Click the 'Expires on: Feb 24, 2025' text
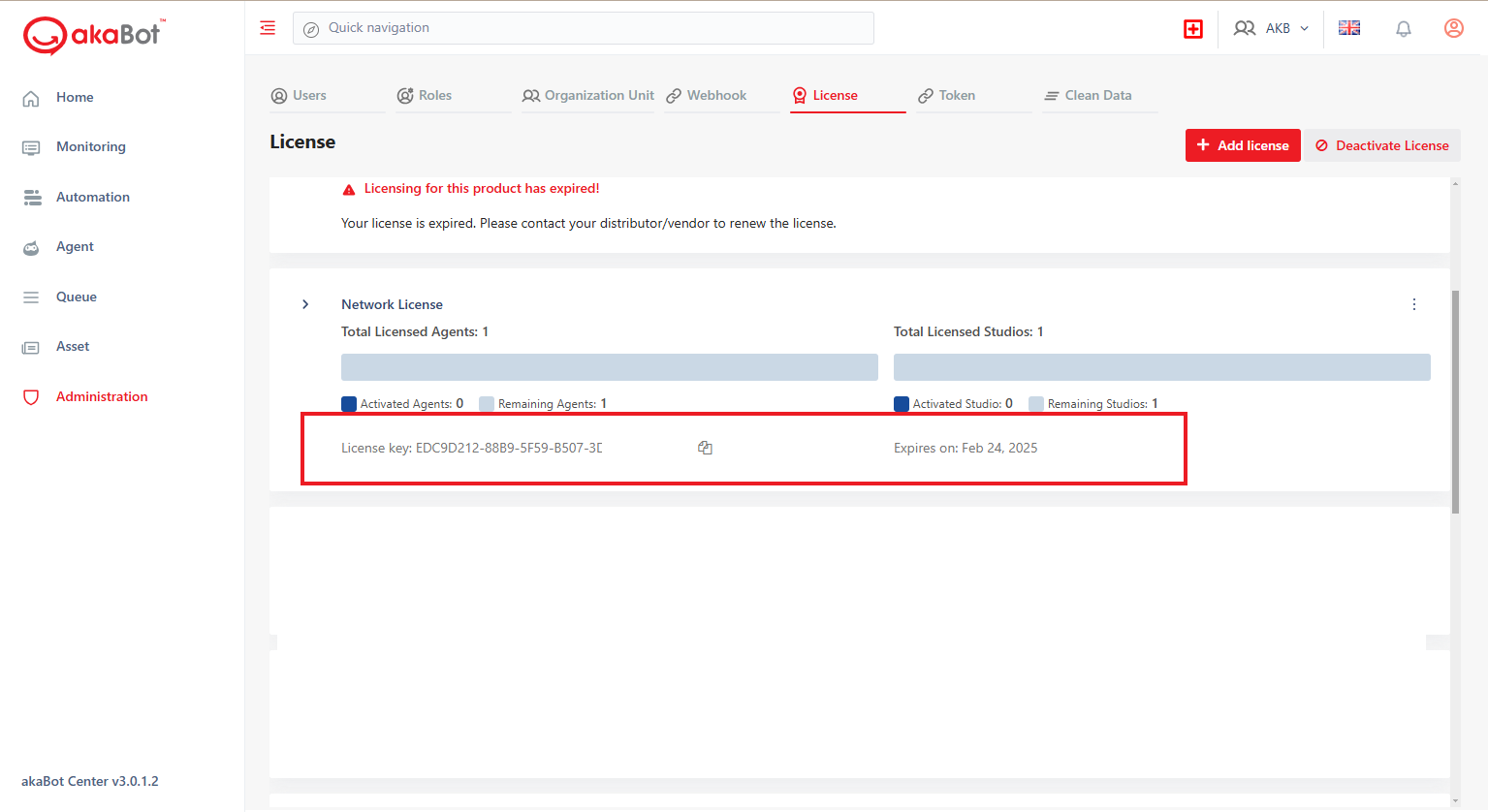The image size is (1488, 812). tap(966, 448)
